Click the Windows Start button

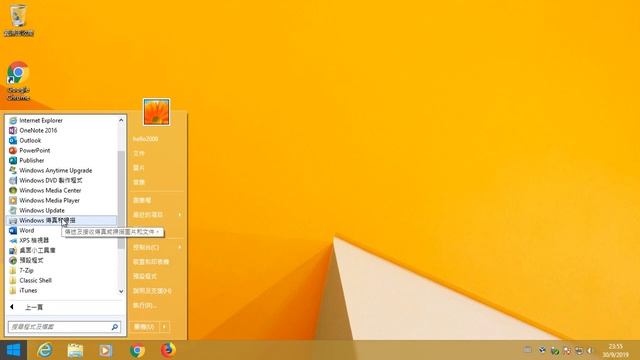pyautogui.click(x=13, y=350)
